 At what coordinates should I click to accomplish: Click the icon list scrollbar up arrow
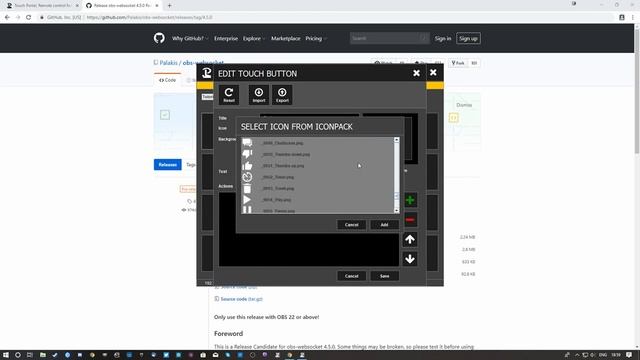click(396, 140)
